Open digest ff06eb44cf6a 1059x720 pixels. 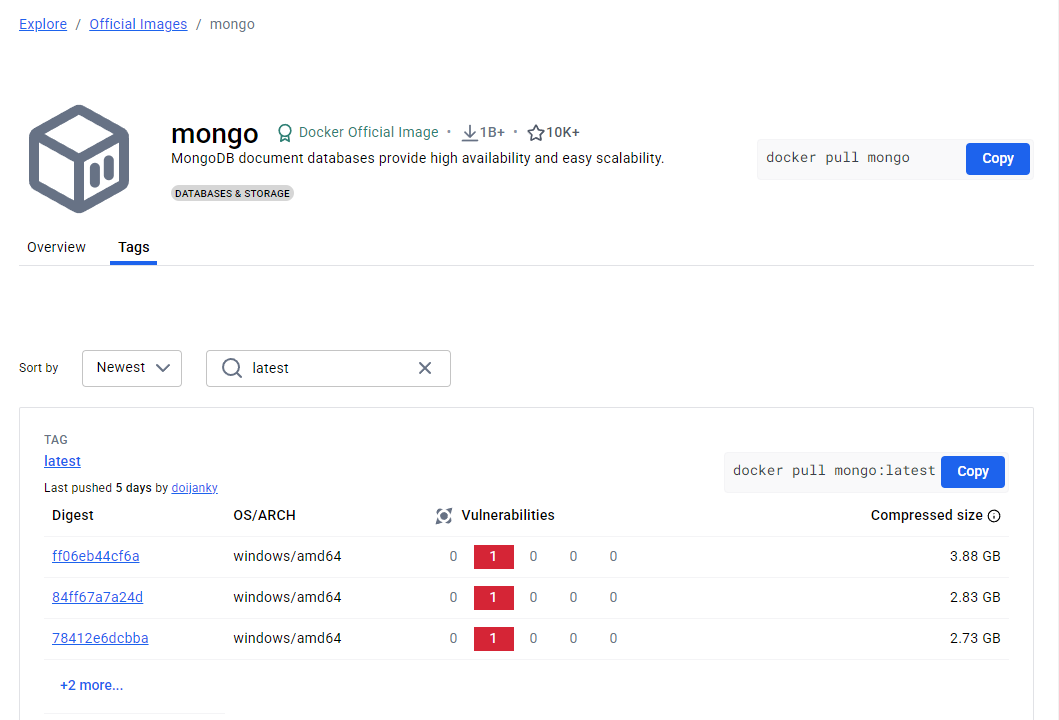pos(95,557)
